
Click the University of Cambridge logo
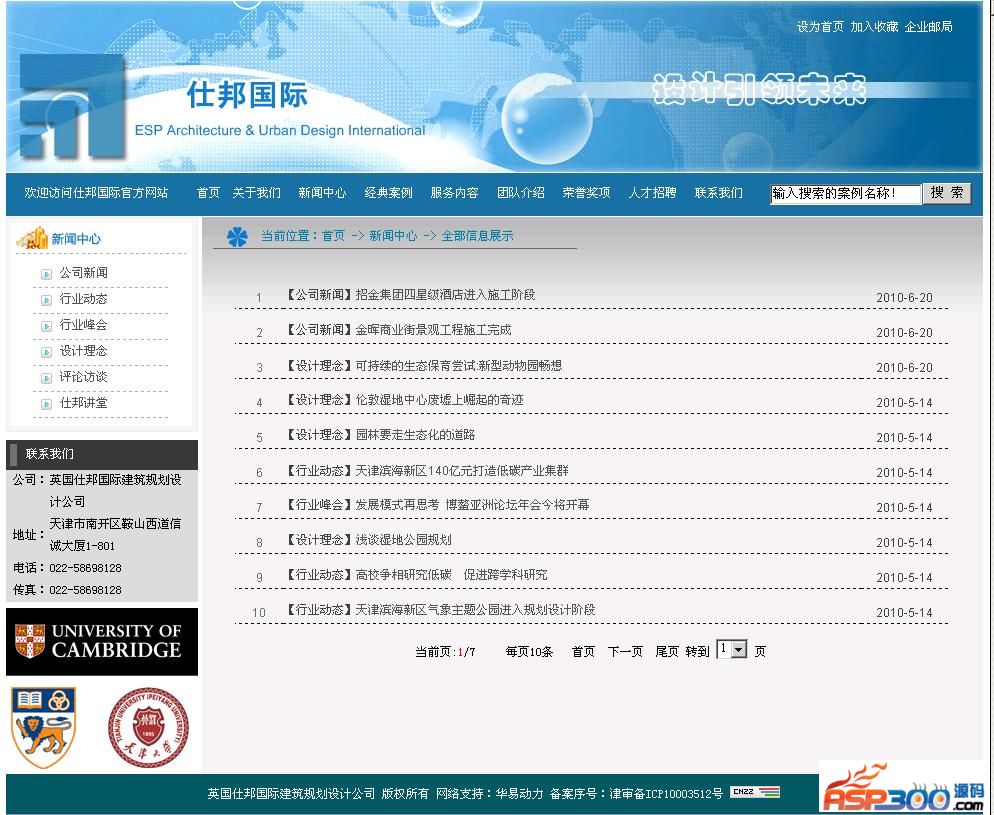click(101, 641)
